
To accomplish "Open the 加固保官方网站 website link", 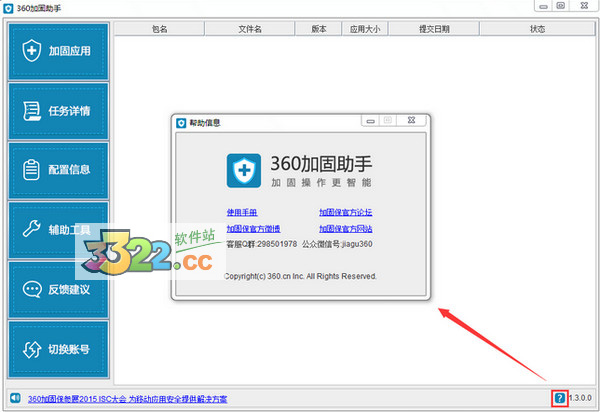I will [x=346, y=229].
